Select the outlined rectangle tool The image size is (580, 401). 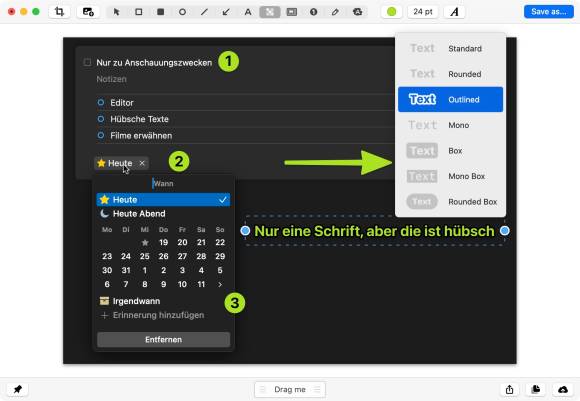point(138,12)
